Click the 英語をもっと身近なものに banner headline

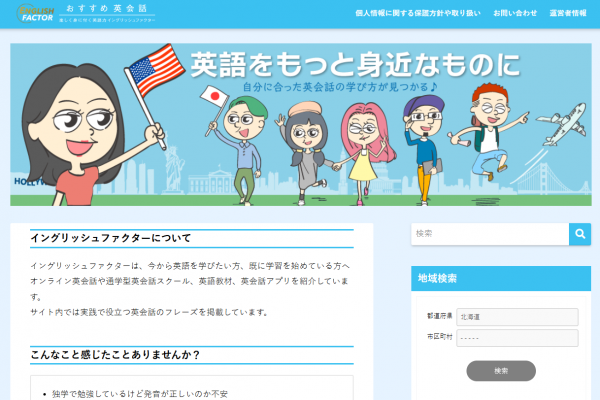pyautogui.click(x=355, y=64)
